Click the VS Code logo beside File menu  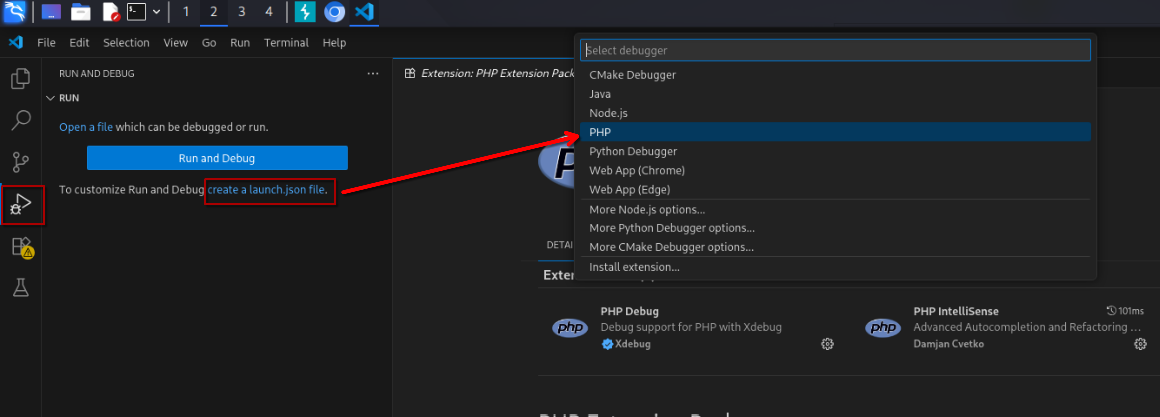coord(16,43)
